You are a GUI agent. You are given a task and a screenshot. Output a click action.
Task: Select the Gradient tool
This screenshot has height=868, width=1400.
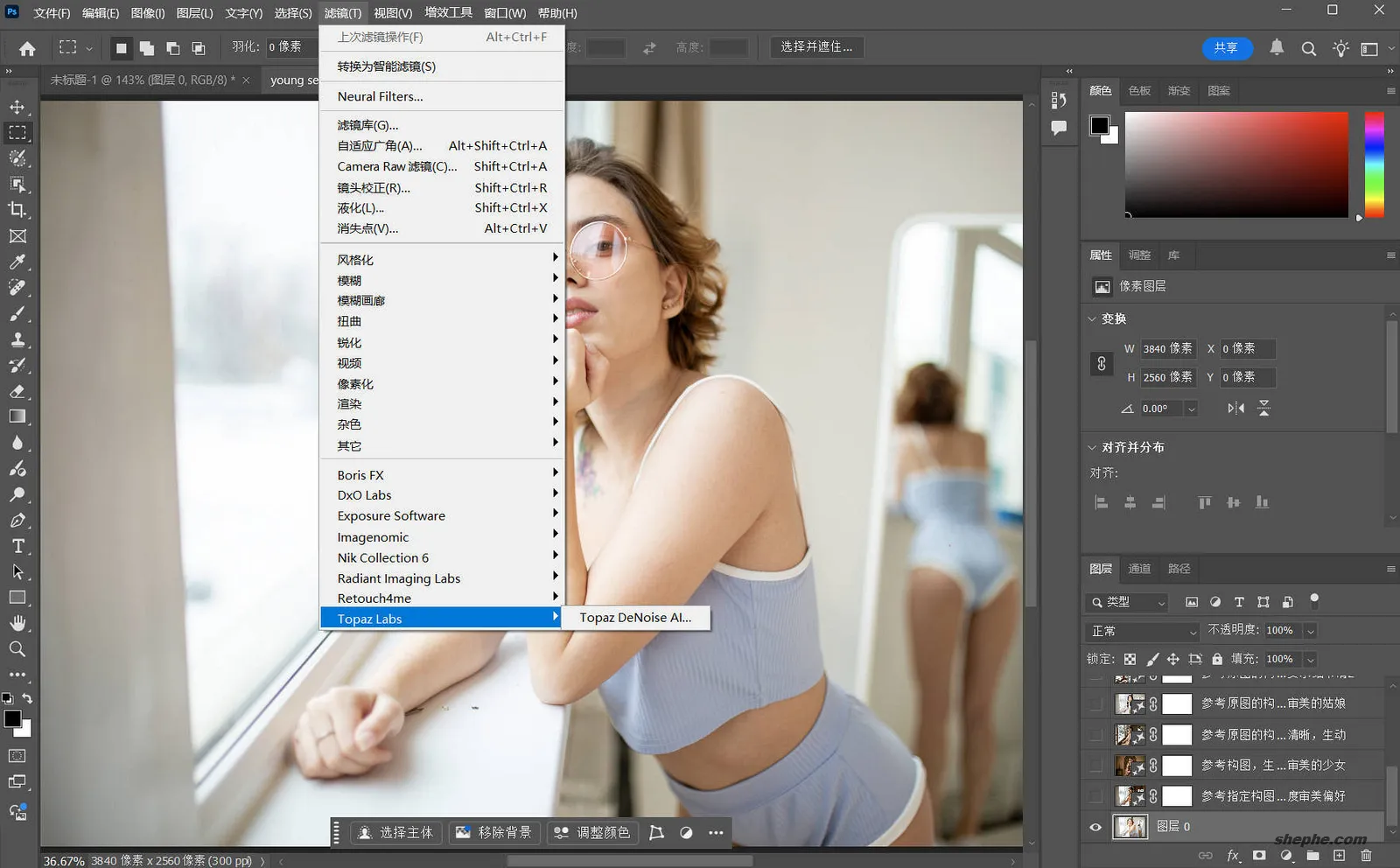(x=17, y=416)
